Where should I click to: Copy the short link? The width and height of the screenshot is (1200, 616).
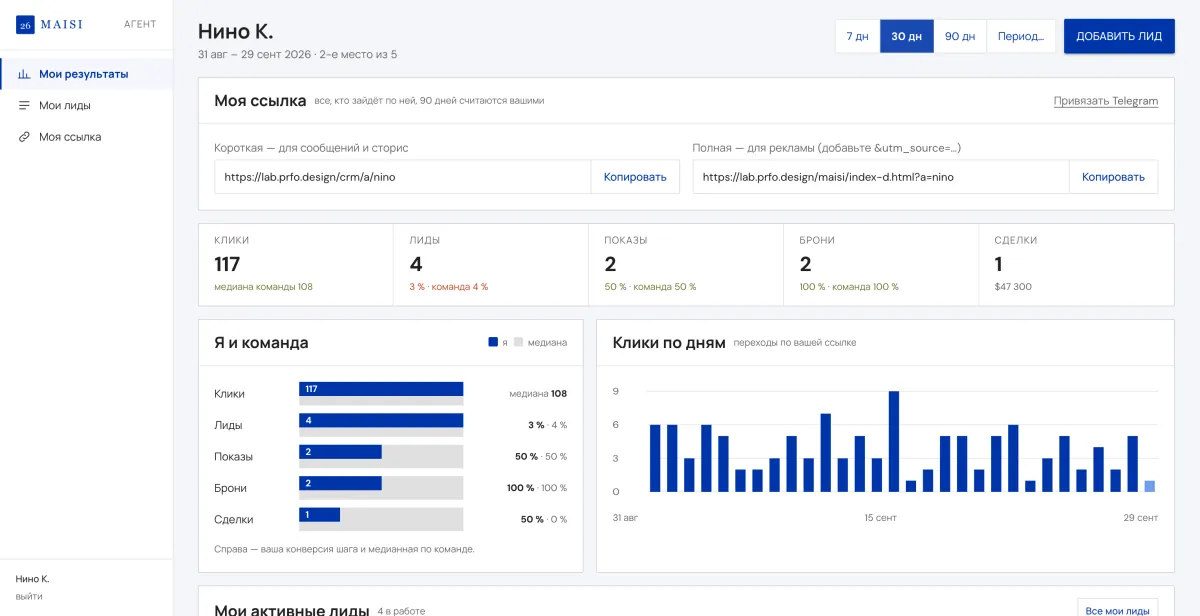click(x=635, y=177)
